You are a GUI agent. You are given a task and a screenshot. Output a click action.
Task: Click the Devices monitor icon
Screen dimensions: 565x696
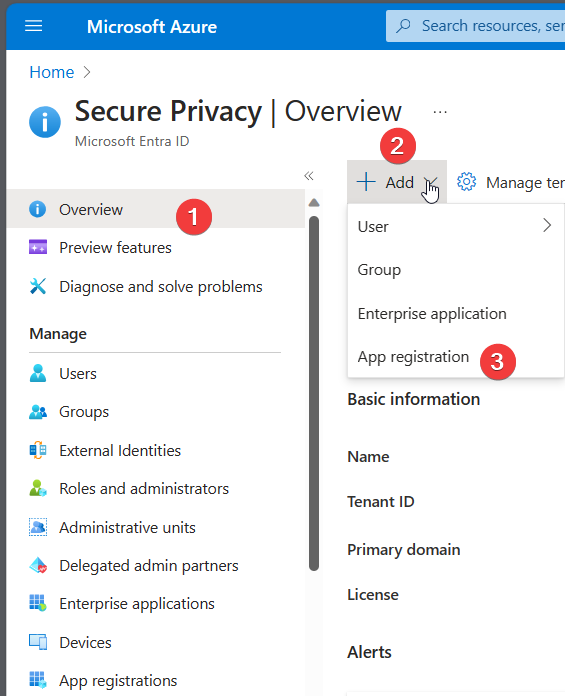click(x=38, y=642)
